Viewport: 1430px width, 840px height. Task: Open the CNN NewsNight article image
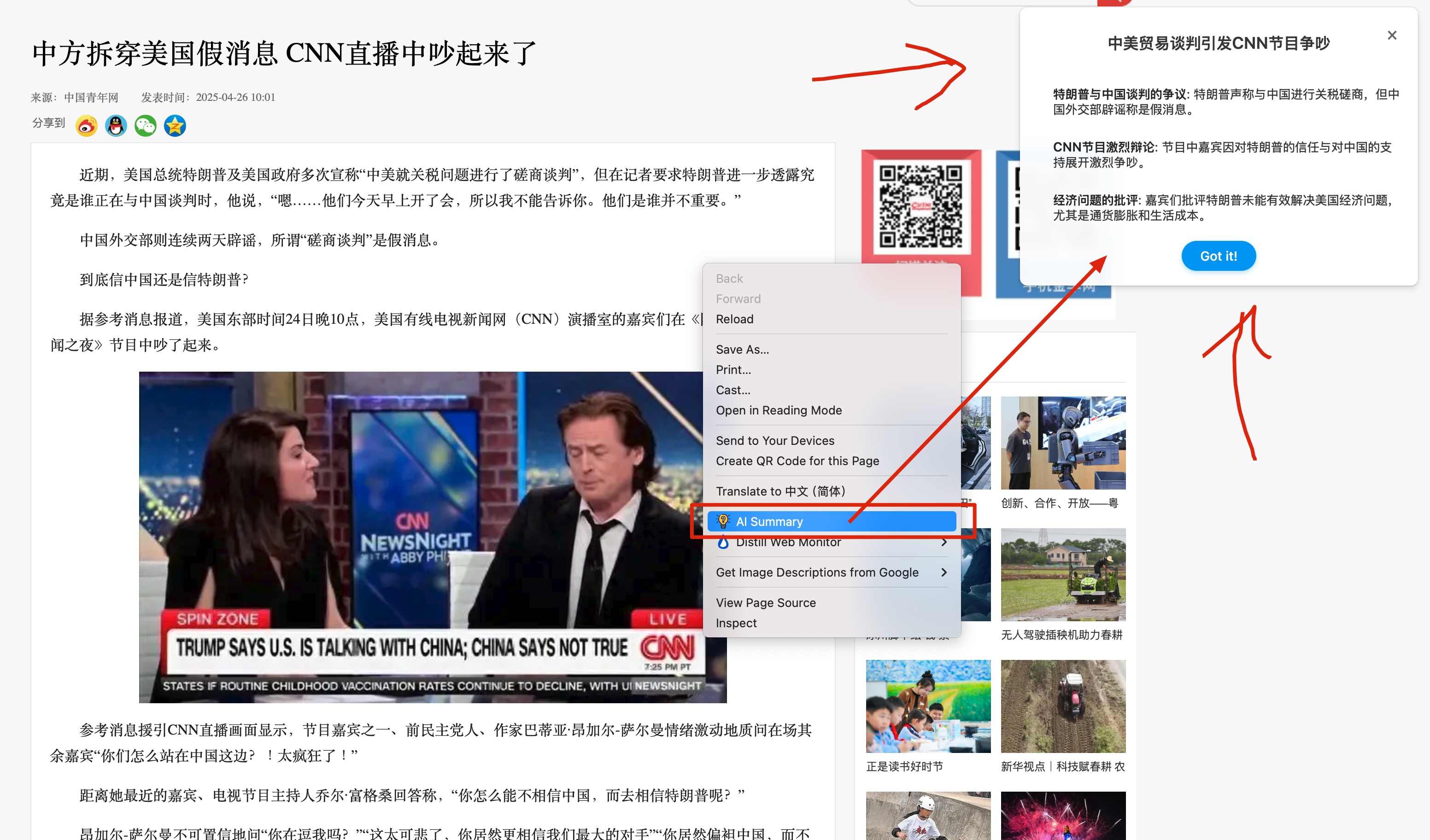pos(433,537)
